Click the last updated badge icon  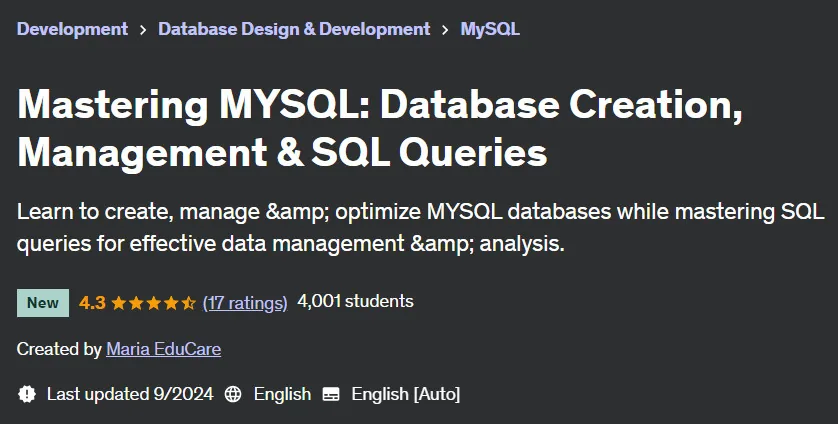[27, 395]
